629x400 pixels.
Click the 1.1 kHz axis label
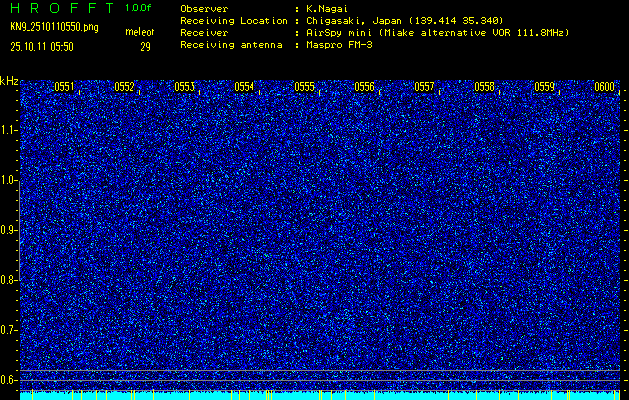coord(10,129)
